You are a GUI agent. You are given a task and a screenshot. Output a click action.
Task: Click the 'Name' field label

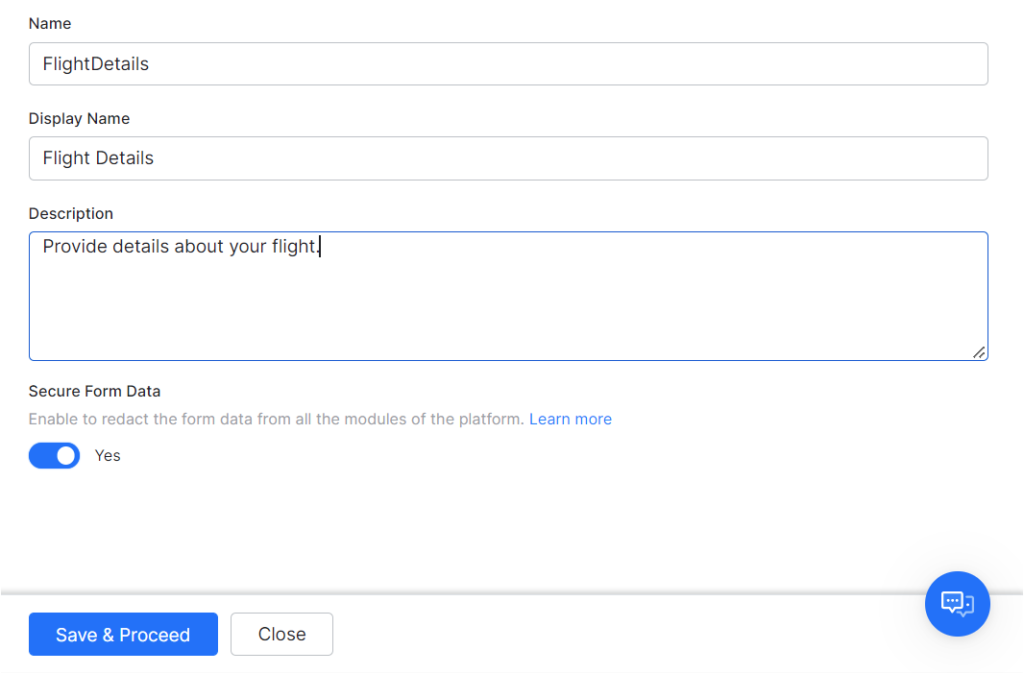coord(50,24)
